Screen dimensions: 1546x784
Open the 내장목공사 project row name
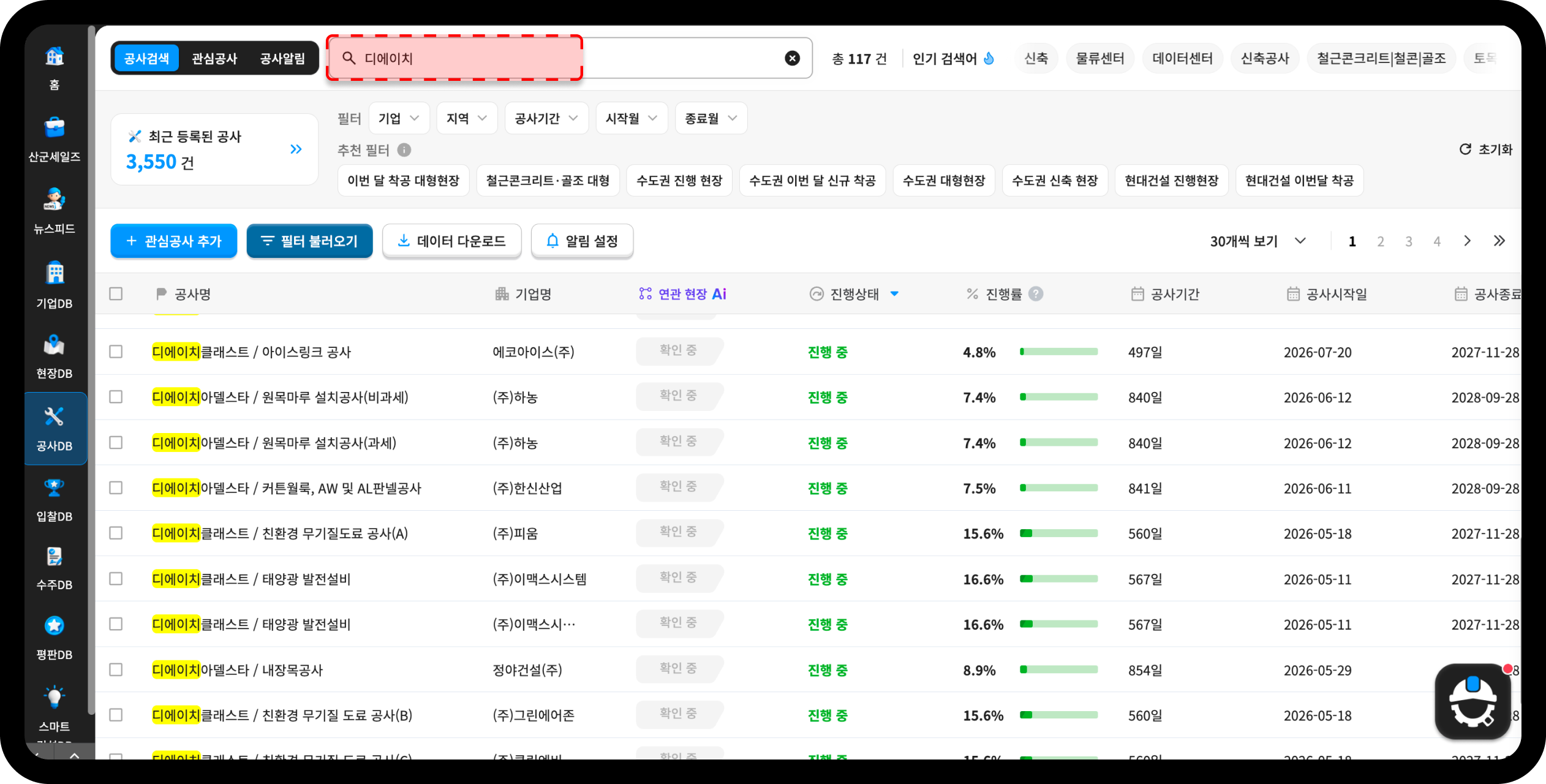tap(237, 669)
